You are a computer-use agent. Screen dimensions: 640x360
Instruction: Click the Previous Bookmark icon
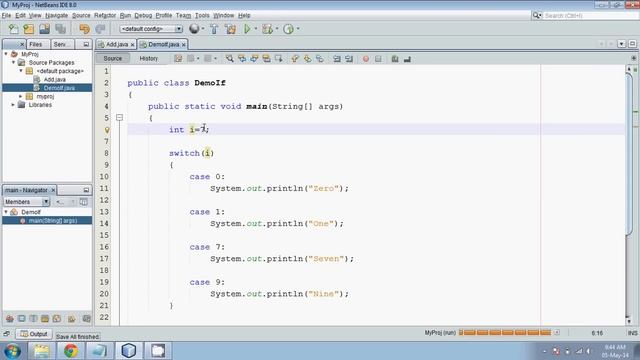pos(295,59)
